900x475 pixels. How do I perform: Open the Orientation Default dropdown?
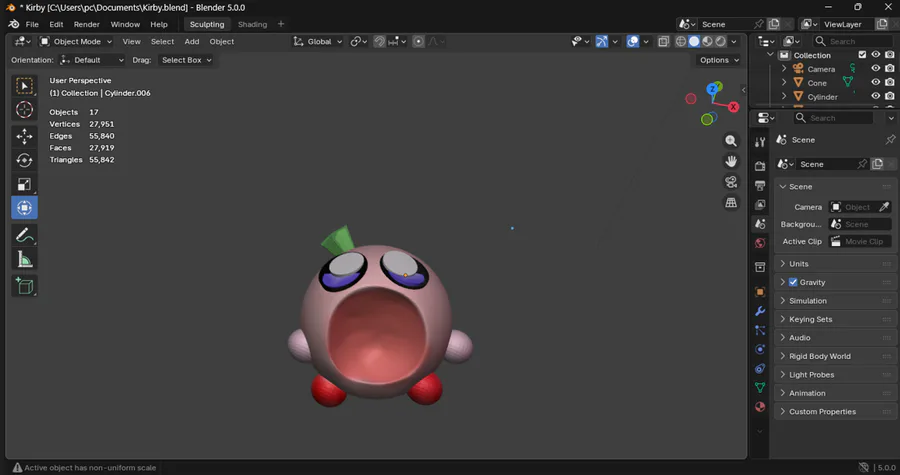pyautogui.click(x=92, y=60)
